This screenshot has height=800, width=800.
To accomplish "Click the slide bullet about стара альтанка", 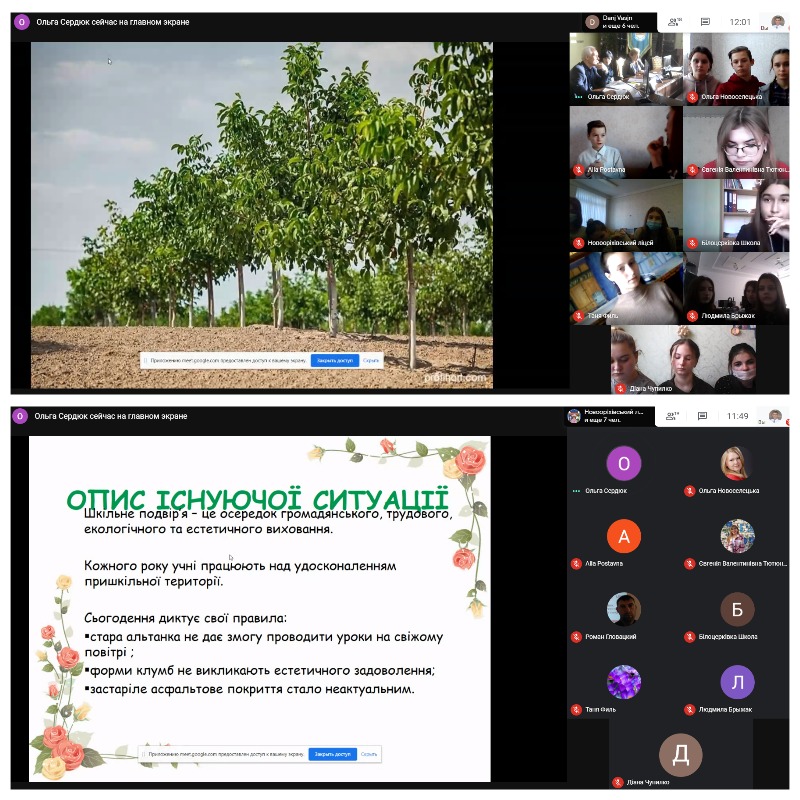I will [x=263, y=644].
